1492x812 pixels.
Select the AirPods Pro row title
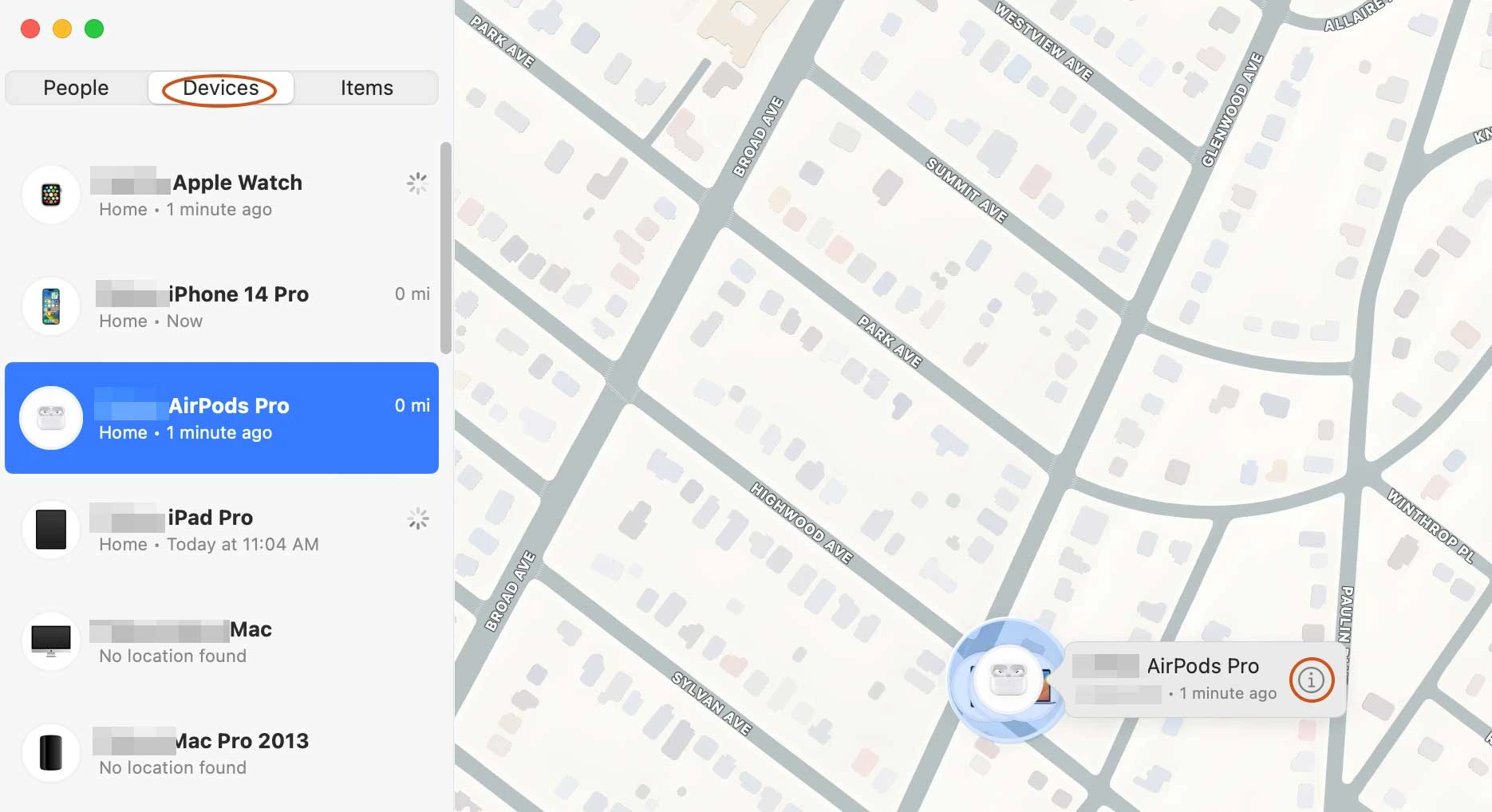click(x=229, y=406)
